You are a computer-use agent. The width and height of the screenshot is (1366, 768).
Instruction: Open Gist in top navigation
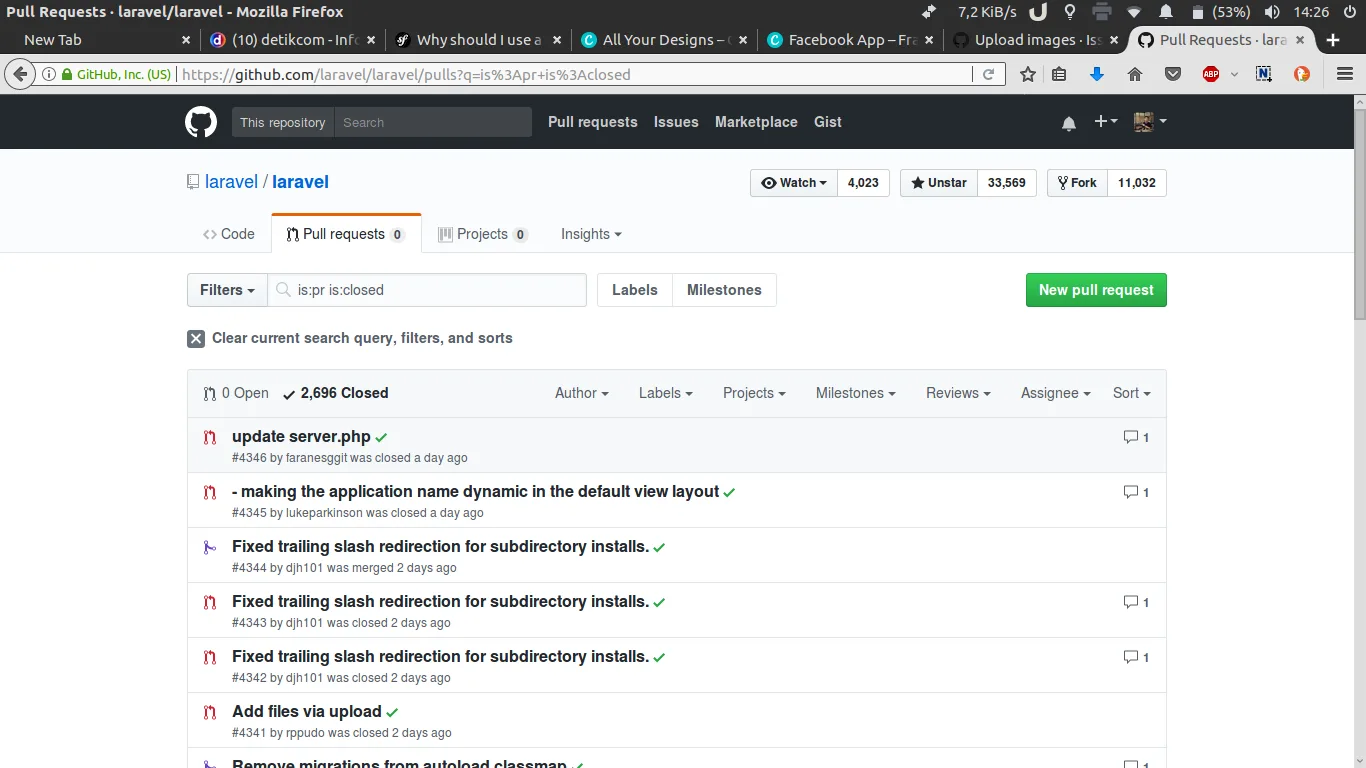[x=828, y=122]
